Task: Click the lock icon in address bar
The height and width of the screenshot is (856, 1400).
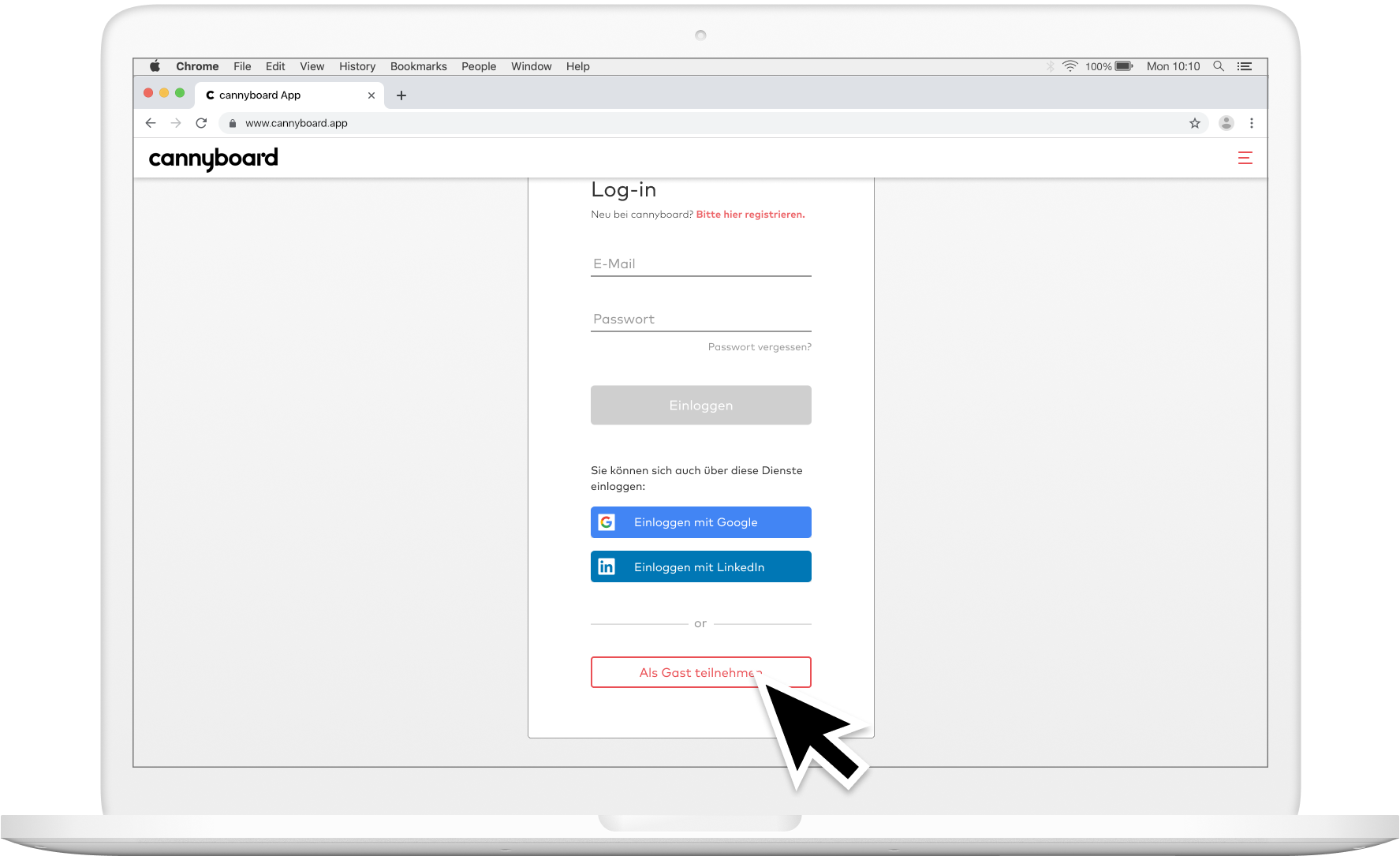Action: 233,123
